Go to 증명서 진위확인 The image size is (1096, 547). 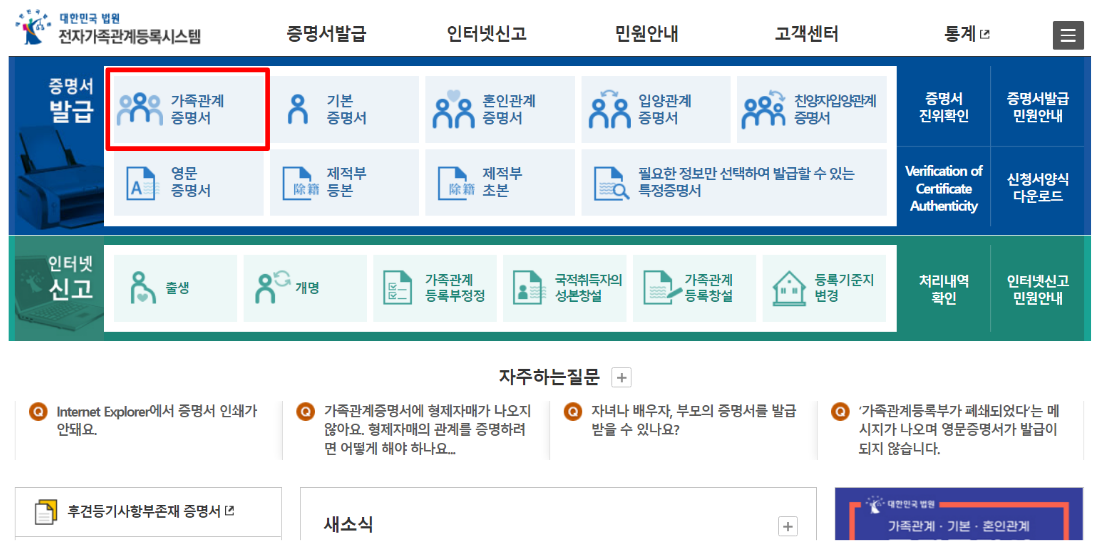coord(944,106)
